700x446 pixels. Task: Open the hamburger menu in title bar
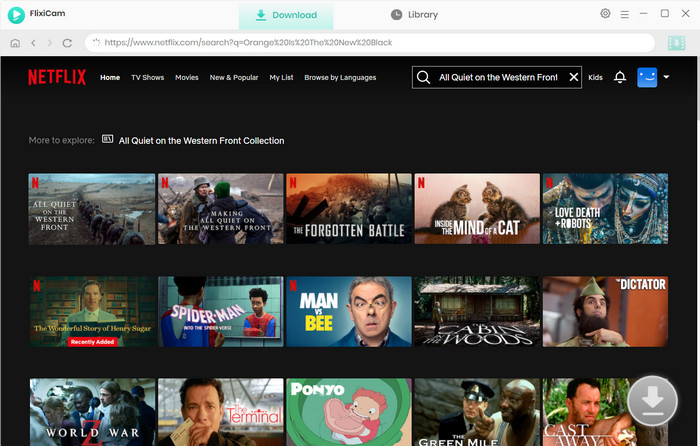(625, 14)
